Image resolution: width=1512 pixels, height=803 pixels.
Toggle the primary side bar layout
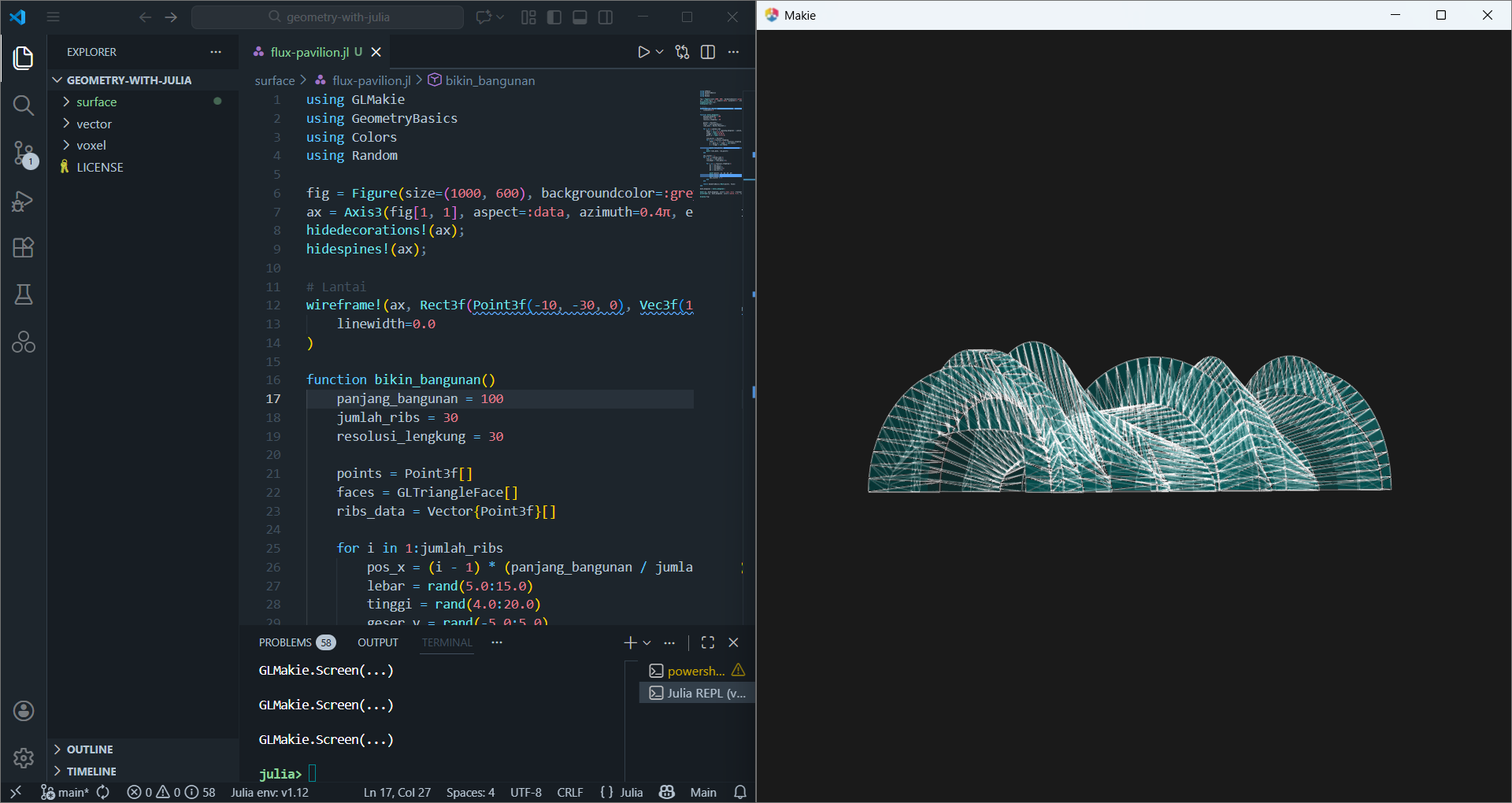click(554, 17)
